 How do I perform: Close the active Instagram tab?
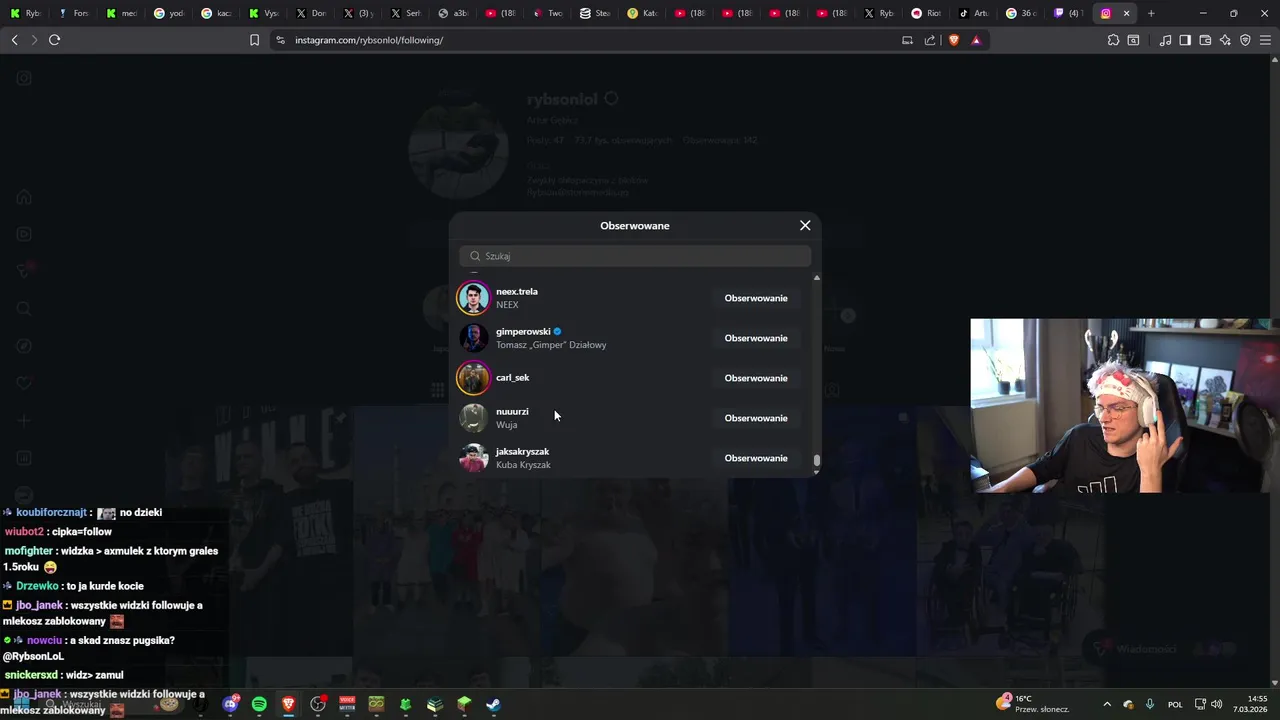1126,13
